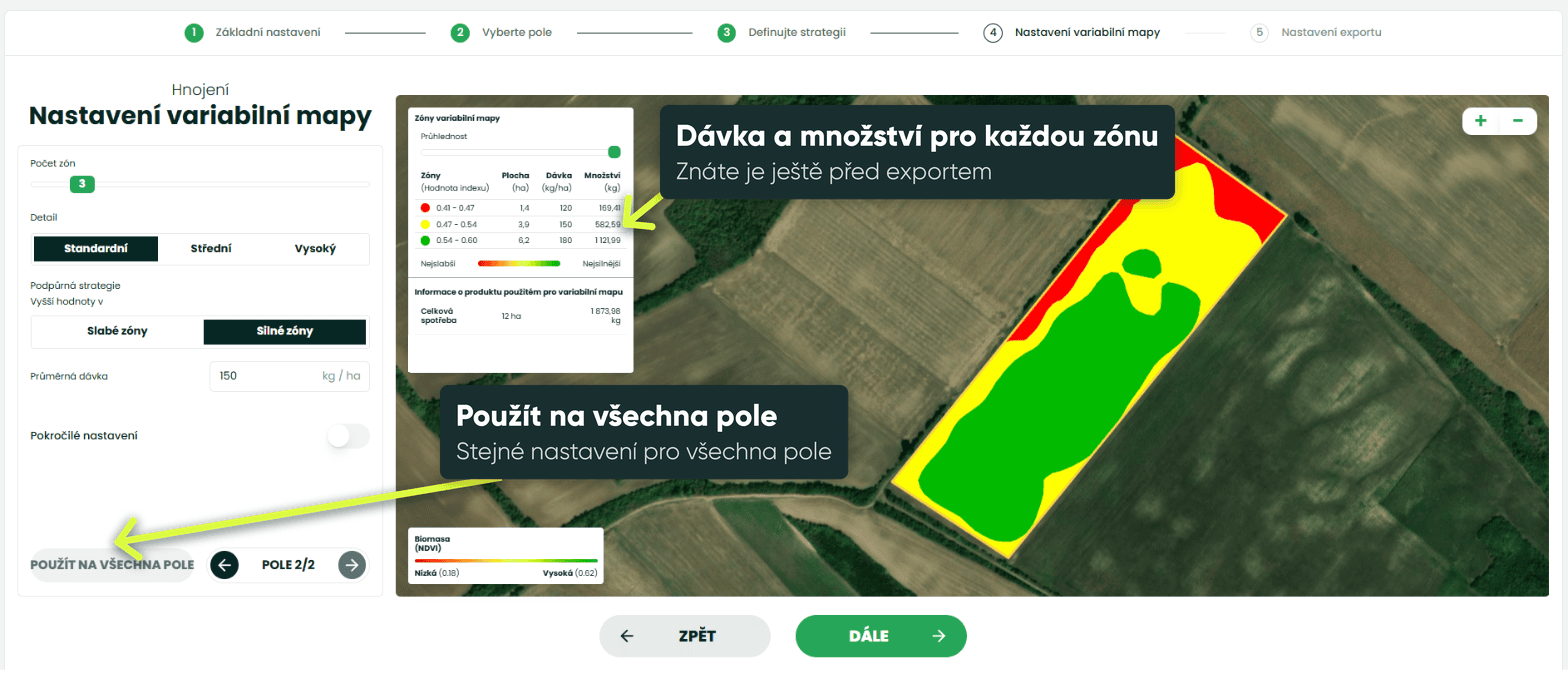This screenshot has width=1568, height=676.
Task: Select Střední detail level
Action: (x=211, y=249)
